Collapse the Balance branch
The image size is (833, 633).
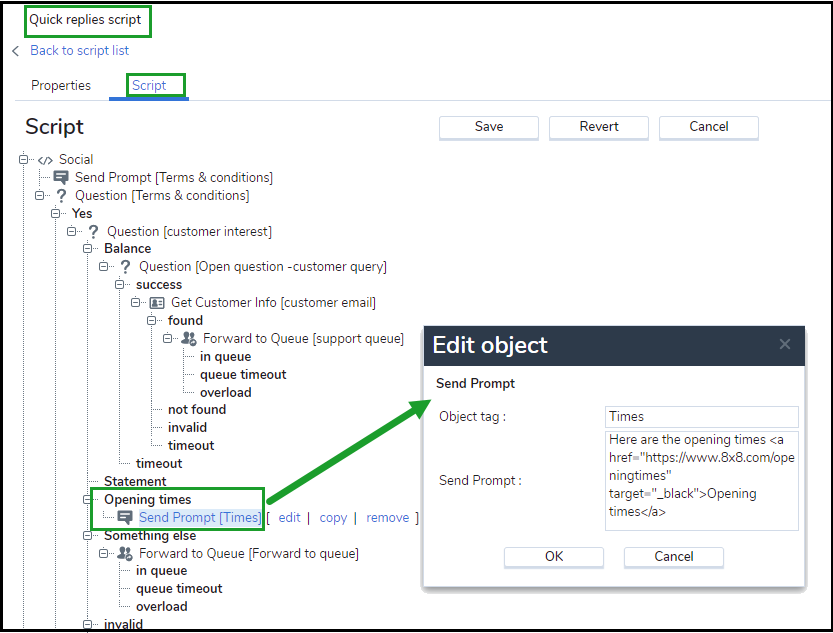pyautogui.click(x=87, y=249)
